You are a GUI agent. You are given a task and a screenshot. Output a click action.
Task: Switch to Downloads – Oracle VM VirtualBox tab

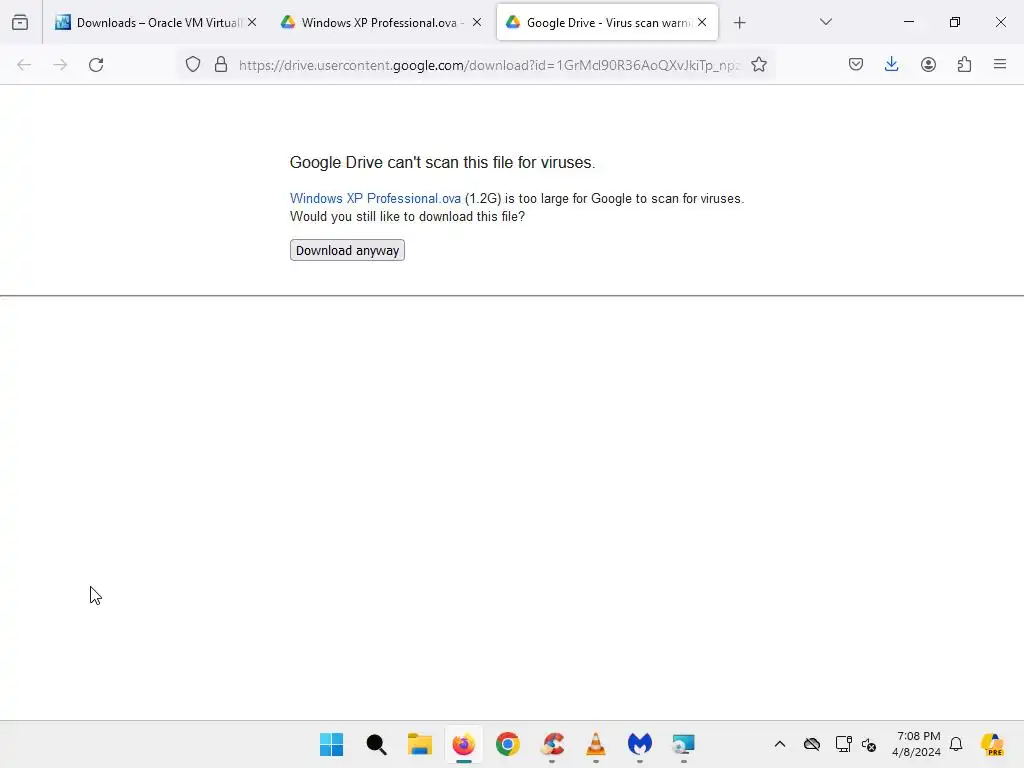(x=155, y=23)
